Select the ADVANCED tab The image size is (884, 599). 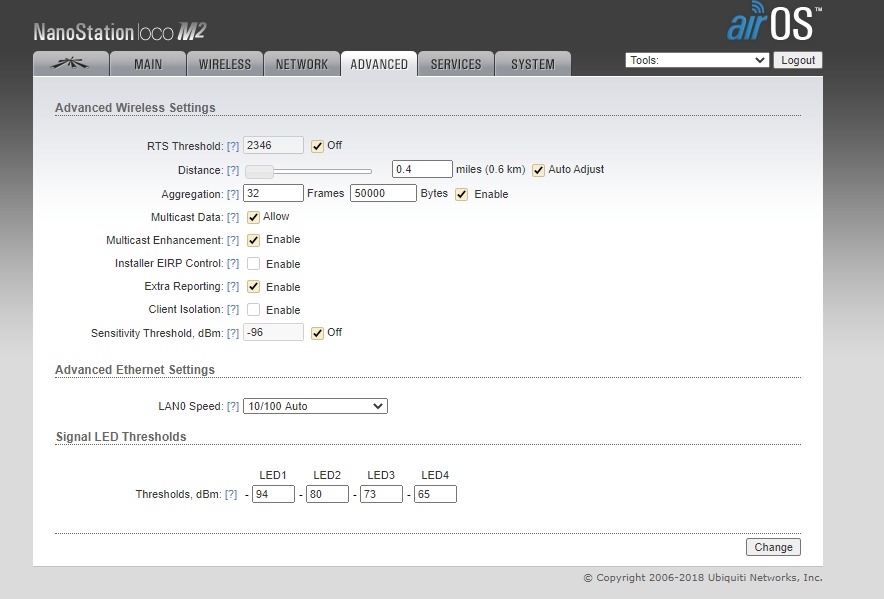click(x=379, y=64)
